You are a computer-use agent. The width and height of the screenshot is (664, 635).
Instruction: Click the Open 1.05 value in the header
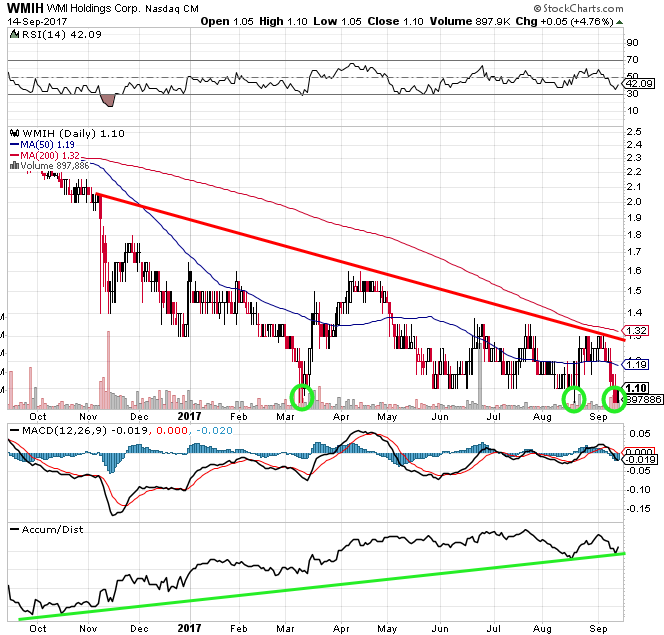click(227, 21)
